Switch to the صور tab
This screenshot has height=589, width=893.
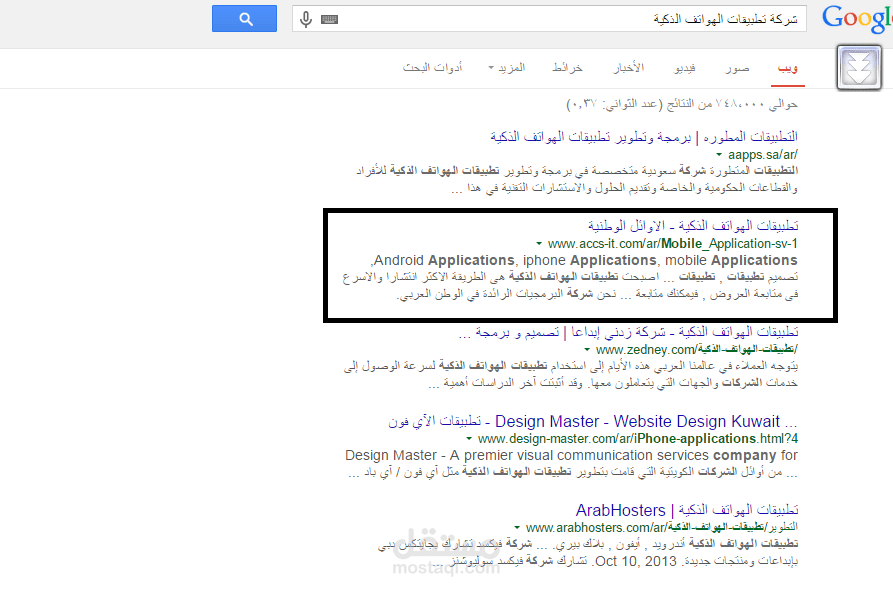[x=737, y=68]
